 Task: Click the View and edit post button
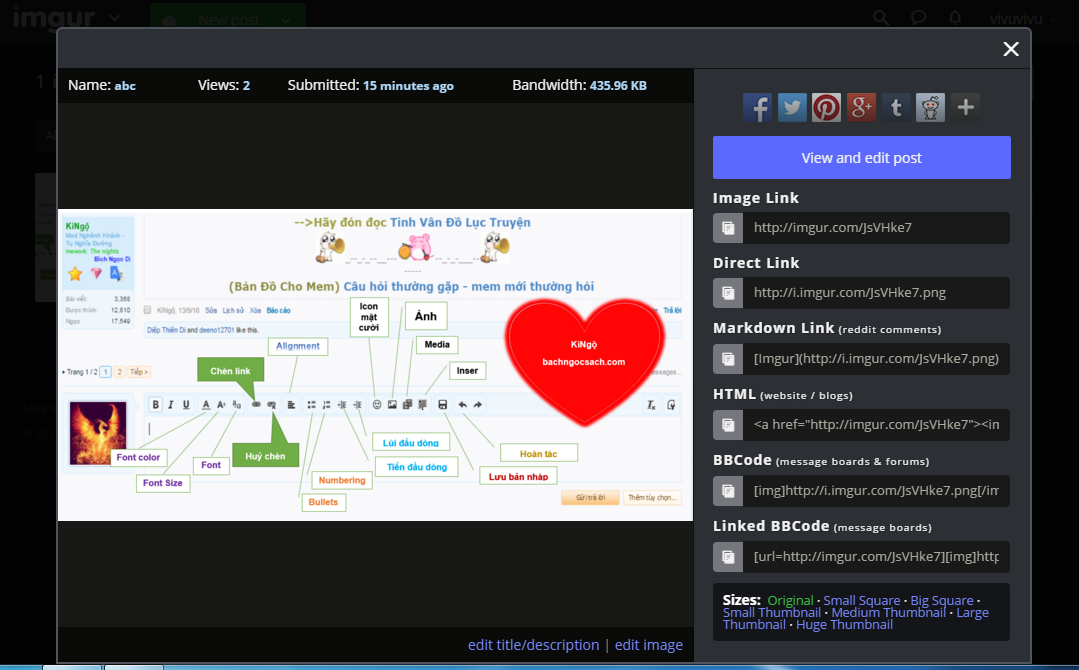click(861, 158)
